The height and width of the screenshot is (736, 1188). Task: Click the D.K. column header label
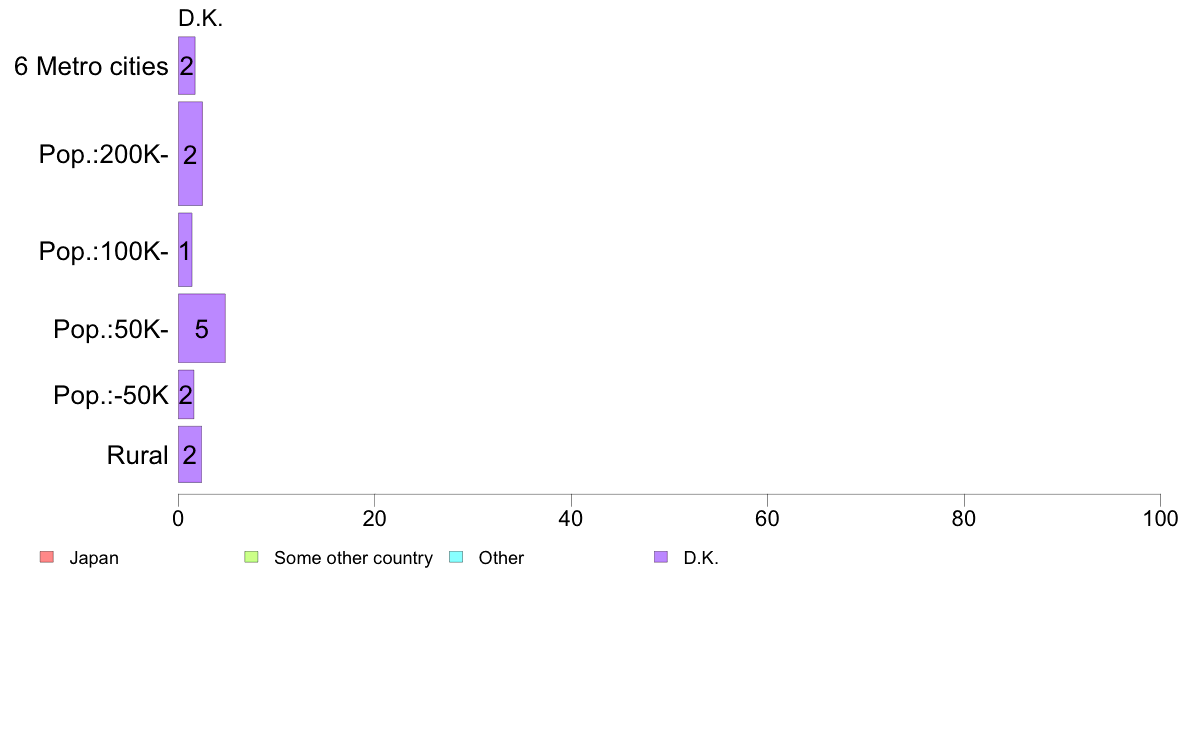(200, 19)
